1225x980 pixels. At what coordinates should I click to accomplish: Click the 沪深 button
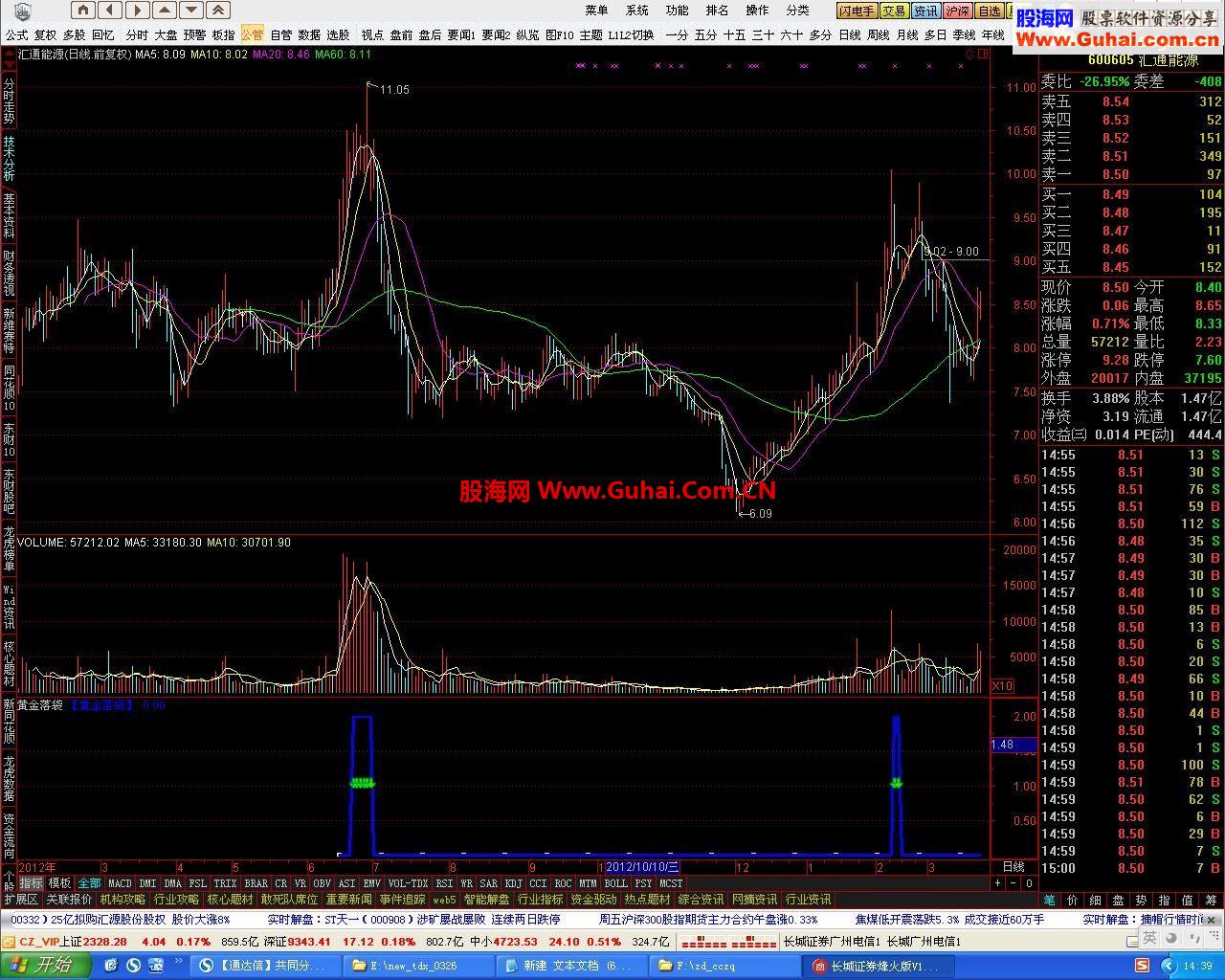[957, 11]
